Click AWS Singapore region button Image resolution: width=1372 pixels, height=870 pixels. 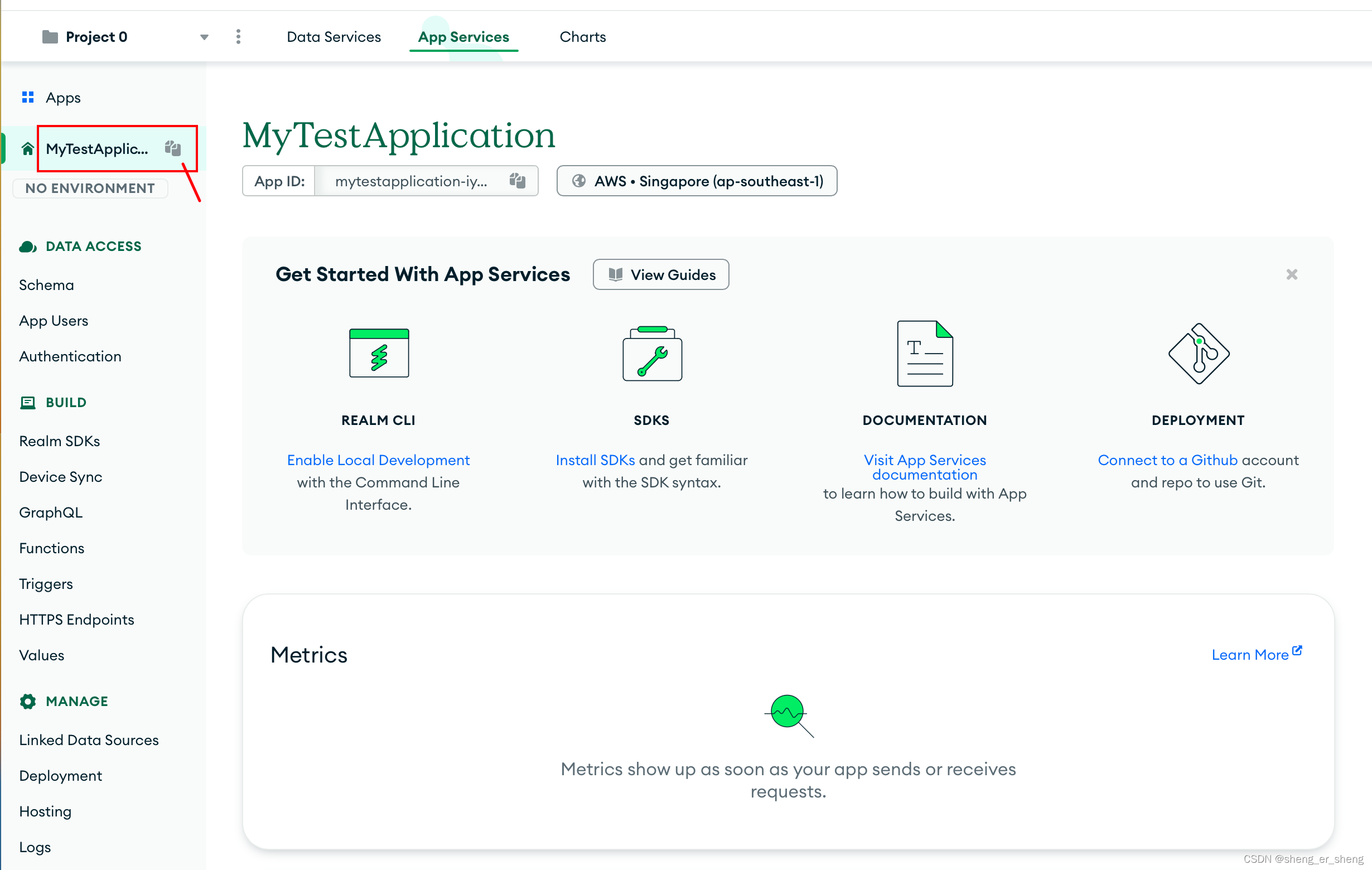pyautogui.click(x=697, y=181)
